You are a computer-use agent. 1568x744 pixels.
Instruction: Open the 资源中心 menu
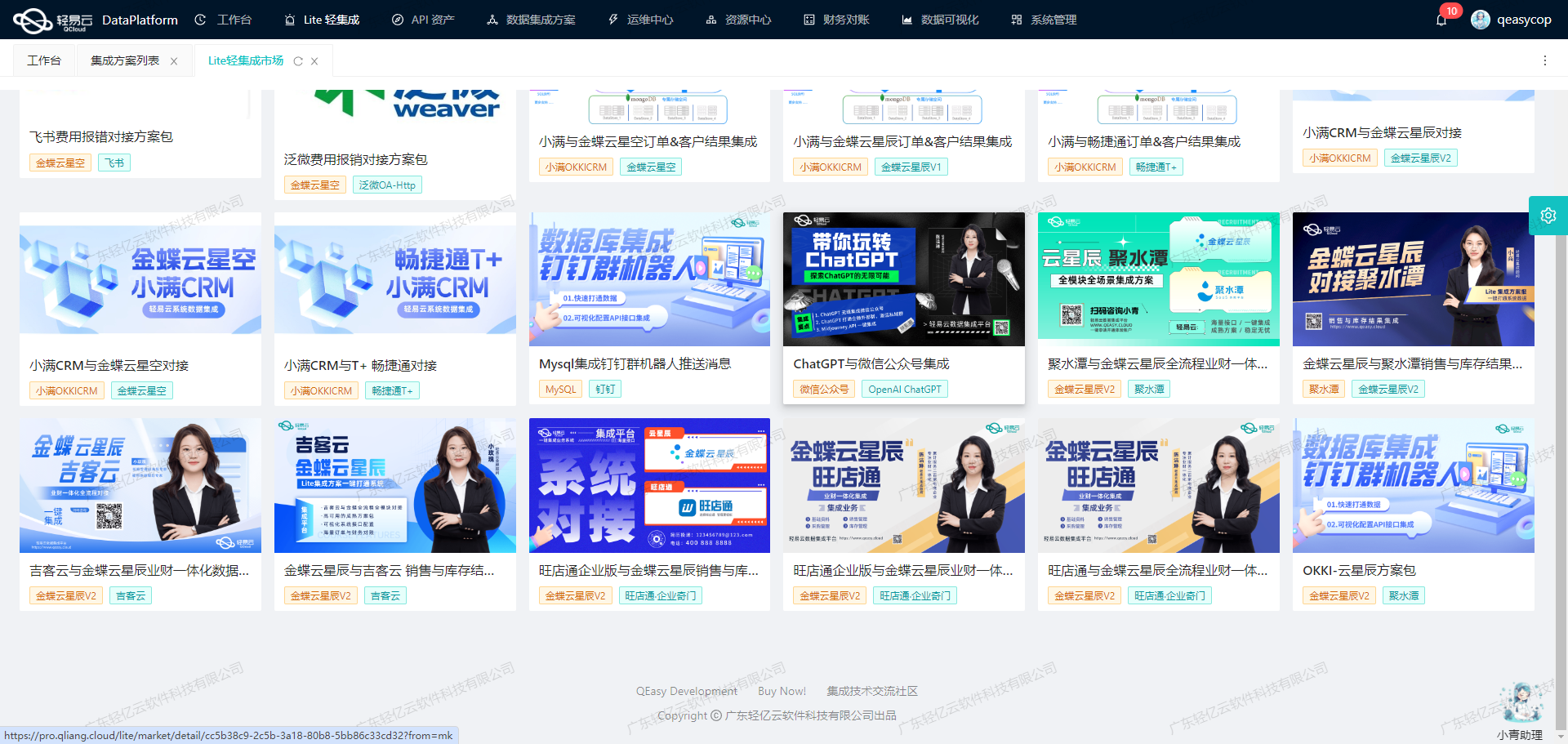click(738, 20)
